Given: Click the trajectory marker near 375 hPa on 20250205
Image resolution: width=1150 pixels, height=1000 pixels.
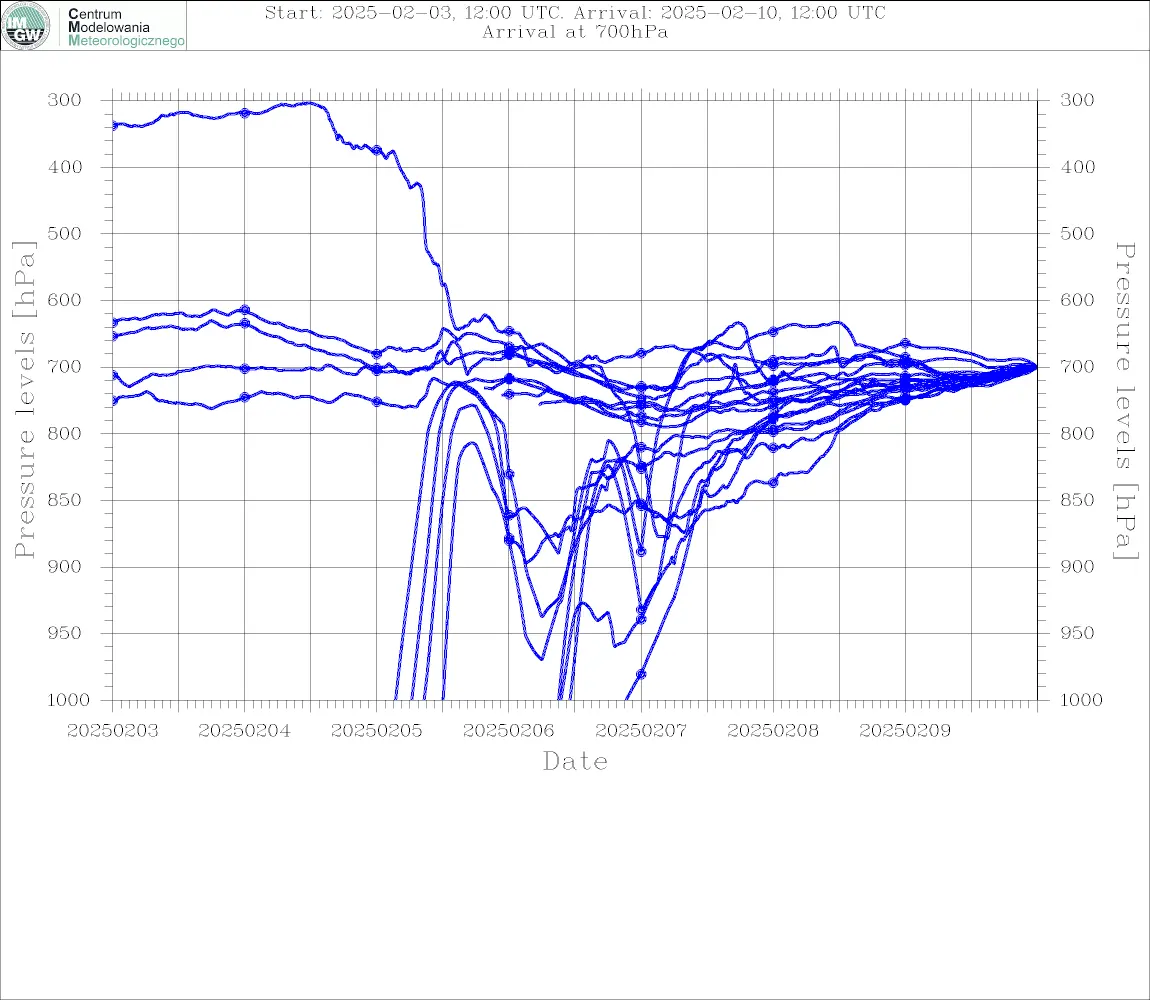Looking at the screenshot, I should tap(377, 150).
